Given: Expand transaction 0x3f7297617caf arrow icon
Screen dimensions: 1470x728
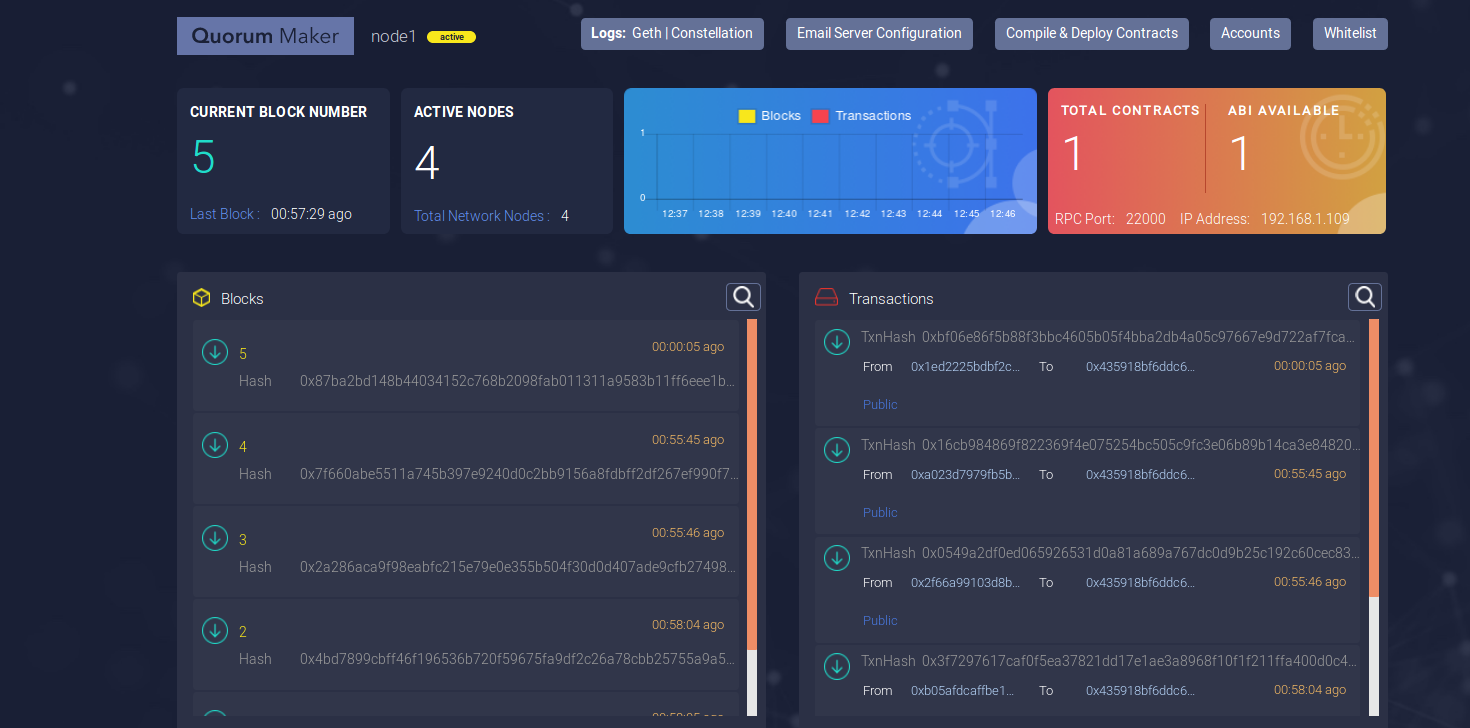Looking at the screenshot, I should [837, 666].
